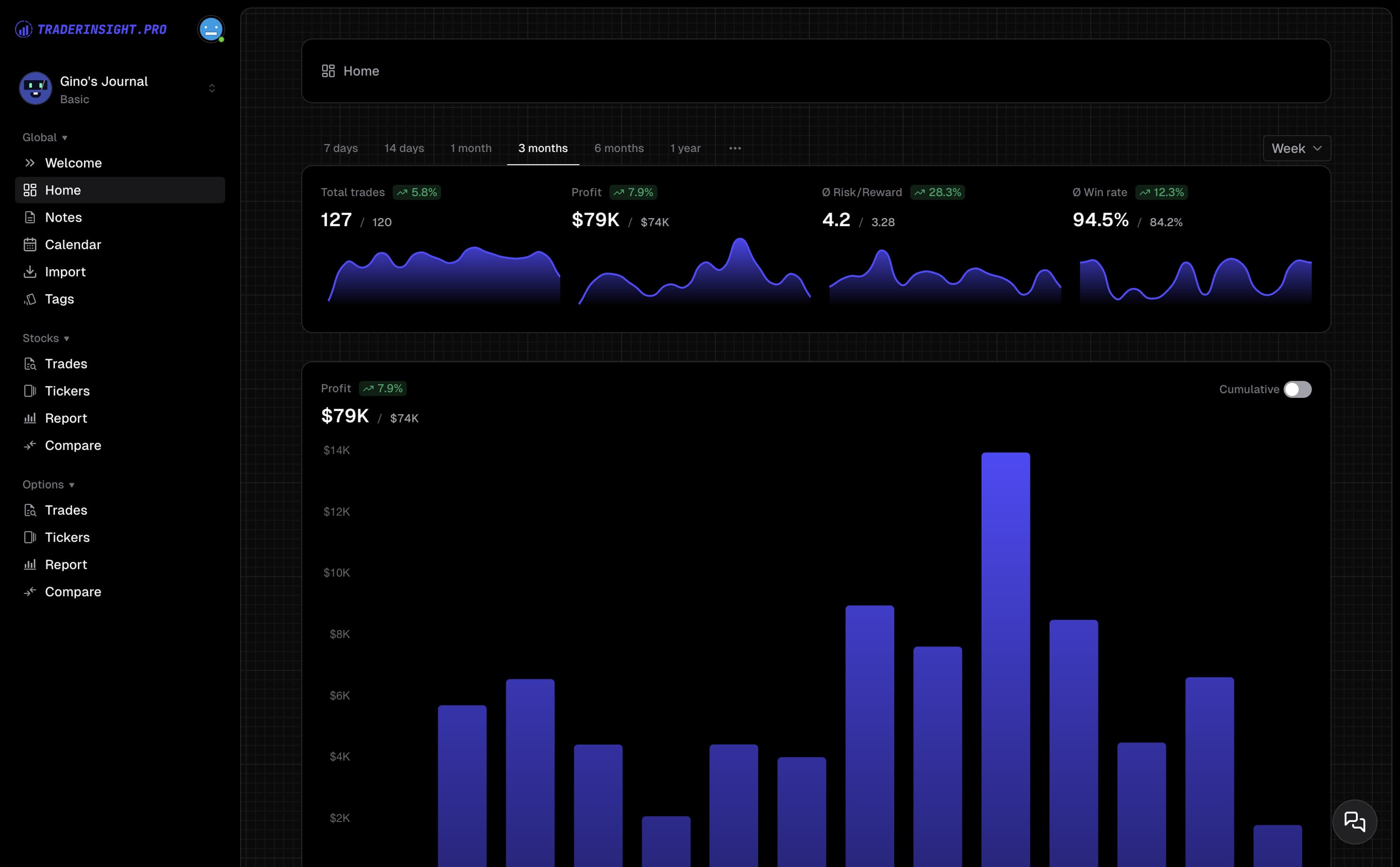Open the chat support bubble icon
The image size is (1400, 867).
point(1354,821)
